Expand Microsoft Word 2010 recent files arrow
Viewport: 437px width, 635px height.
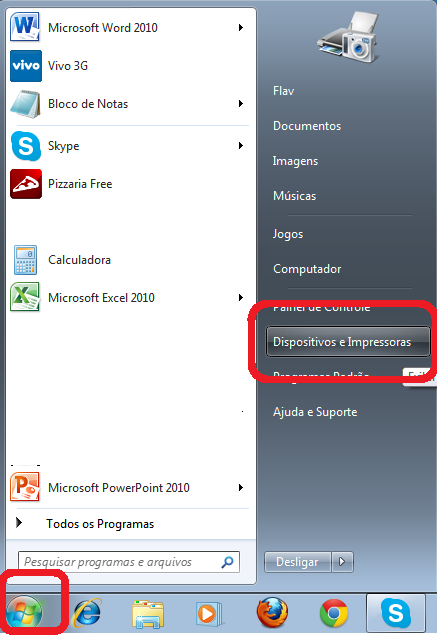click(241, 28)
